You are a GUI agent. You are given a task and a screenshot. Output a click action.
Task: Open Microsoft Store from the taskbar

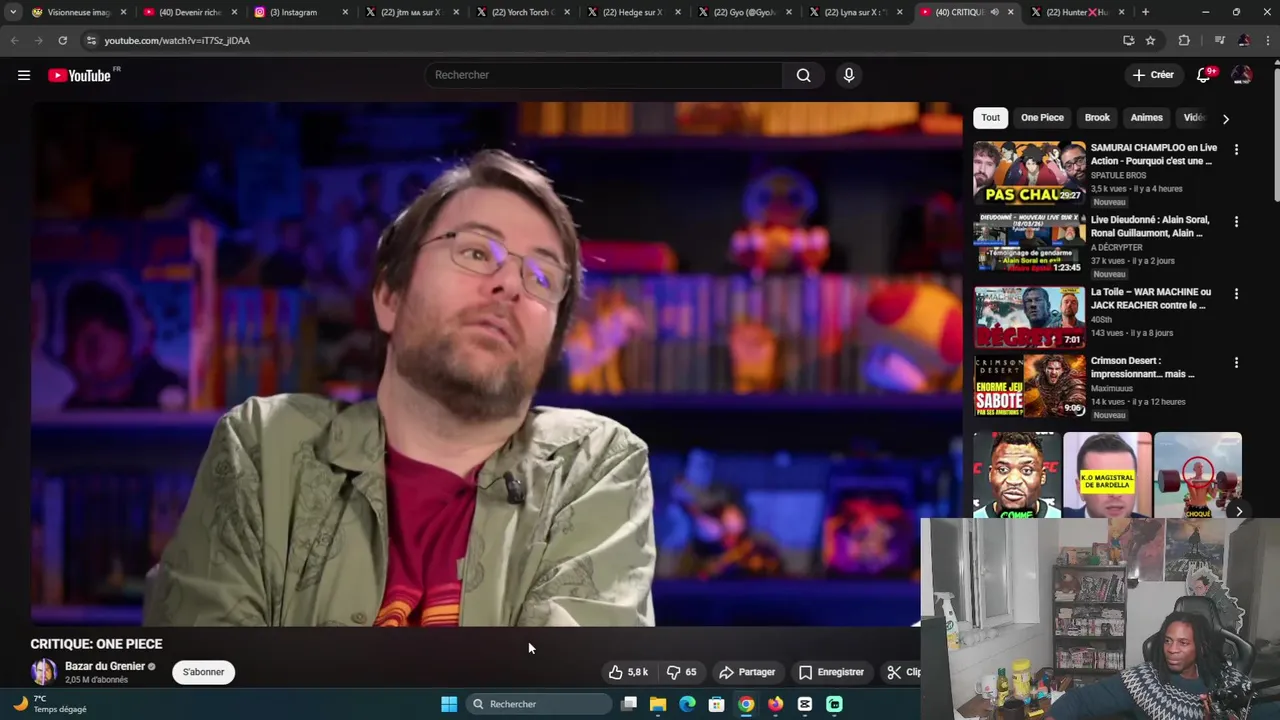tap(717, 704)
